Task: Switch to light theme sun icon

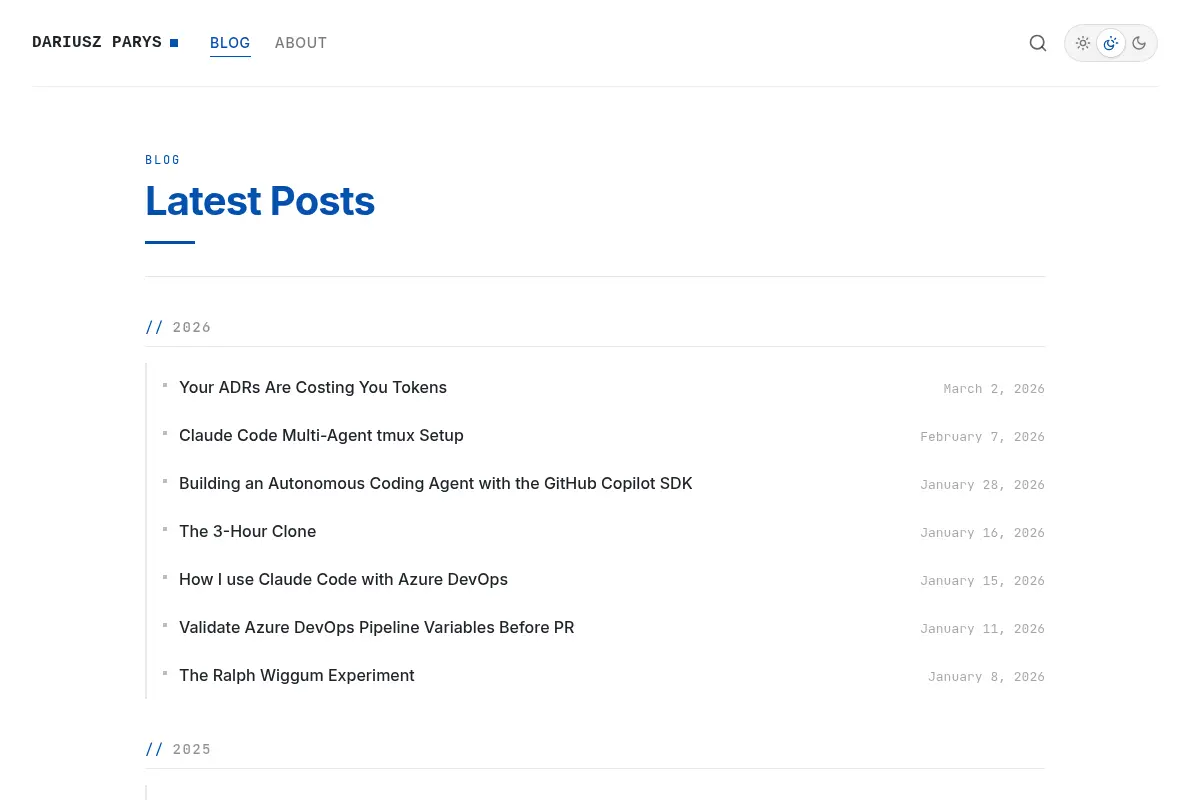Action: click(1083, 43)
